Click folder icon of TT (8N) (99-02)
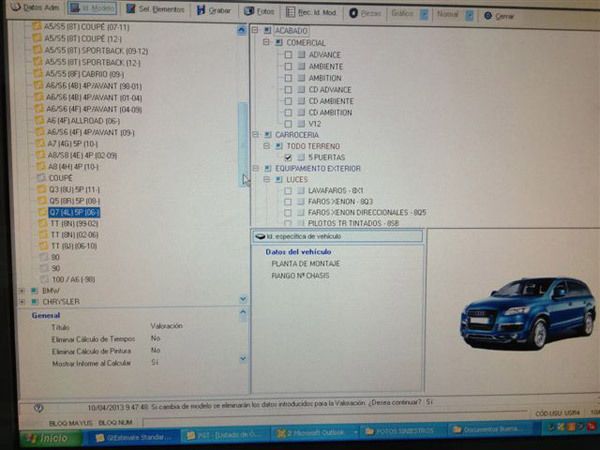 (x=43, y=223)
